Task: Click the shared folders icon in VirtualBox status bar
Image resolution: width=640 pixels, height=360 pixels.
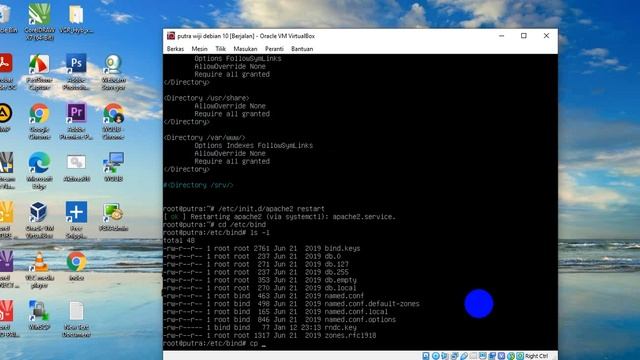Action: (x=473, y=356)
